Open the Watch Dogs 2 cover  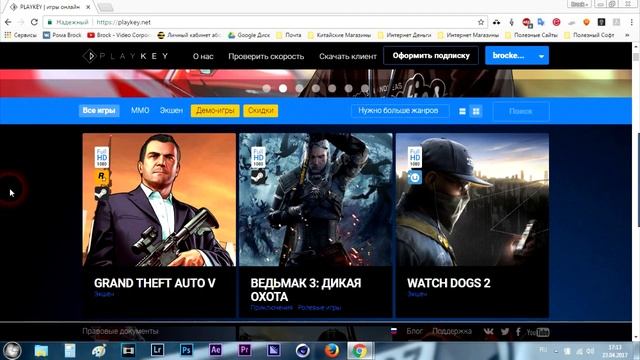pyautogui.click(x=472, y=200)
